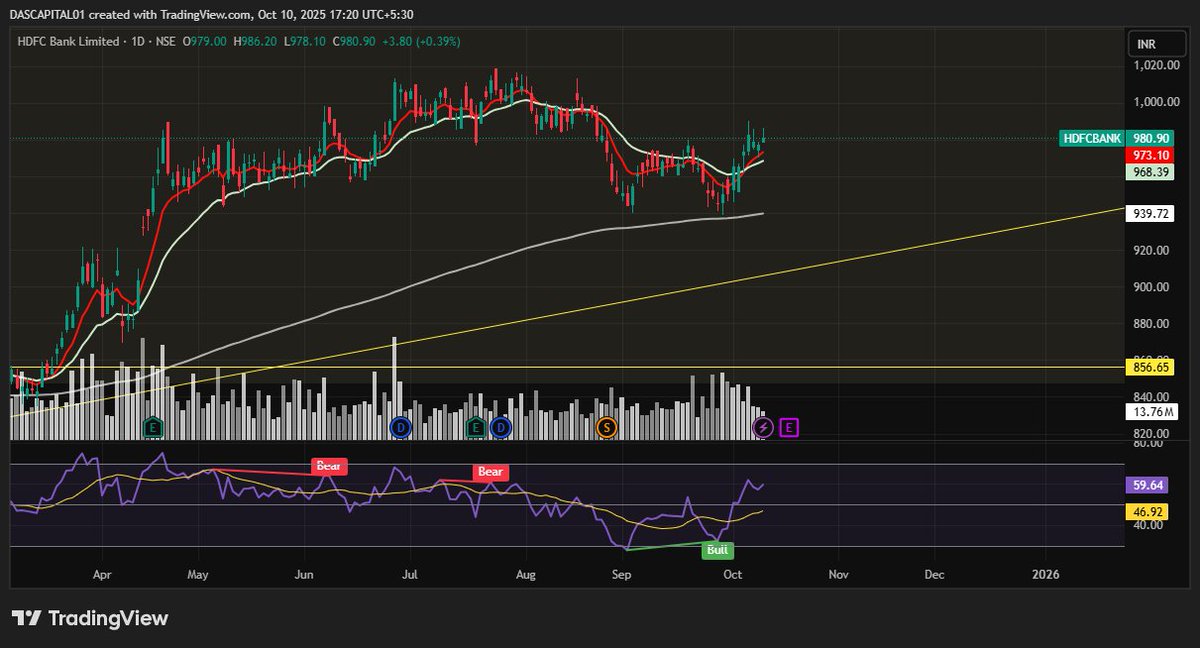Click the 968.39 moving average label

(1152, 172)
